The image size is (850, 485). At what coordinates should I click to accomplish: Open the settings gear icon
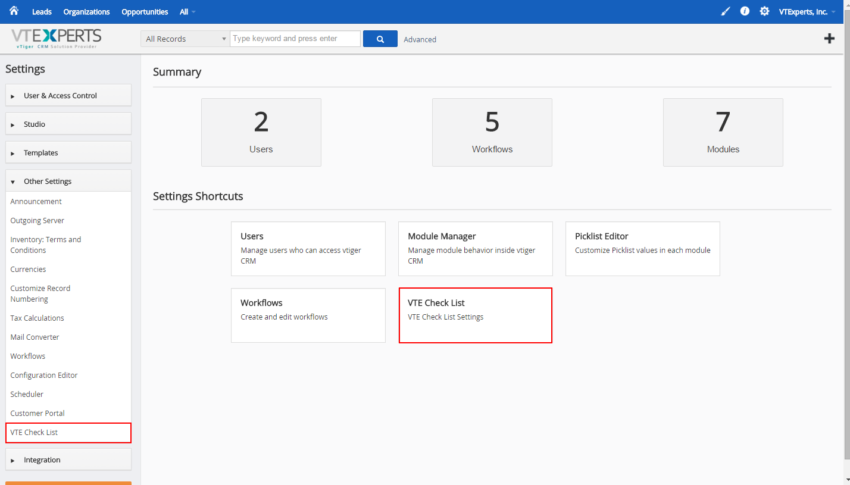point(764,11)
